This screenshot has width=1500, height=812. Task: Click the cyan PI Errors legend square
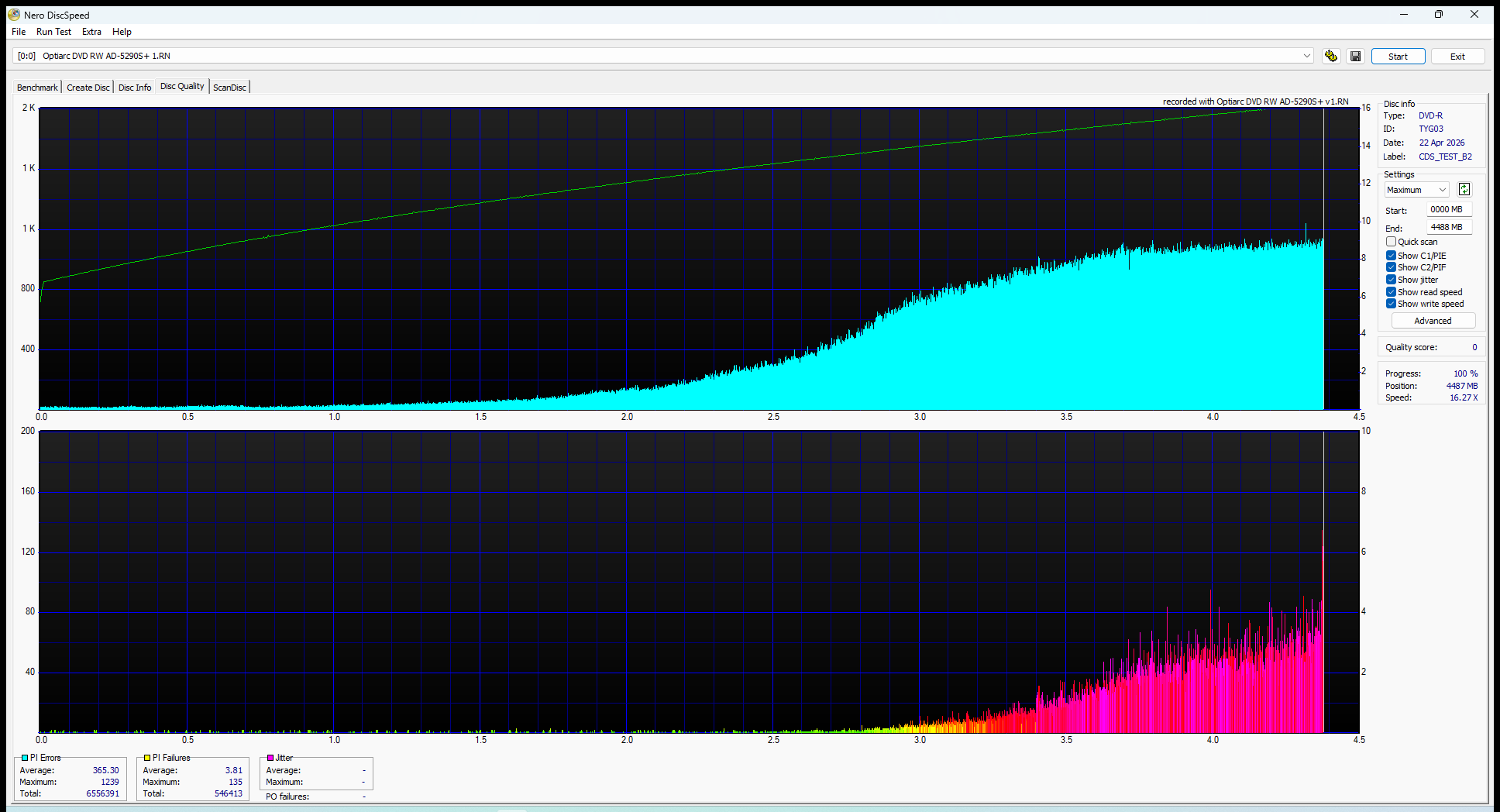click(x=25, y=758)
